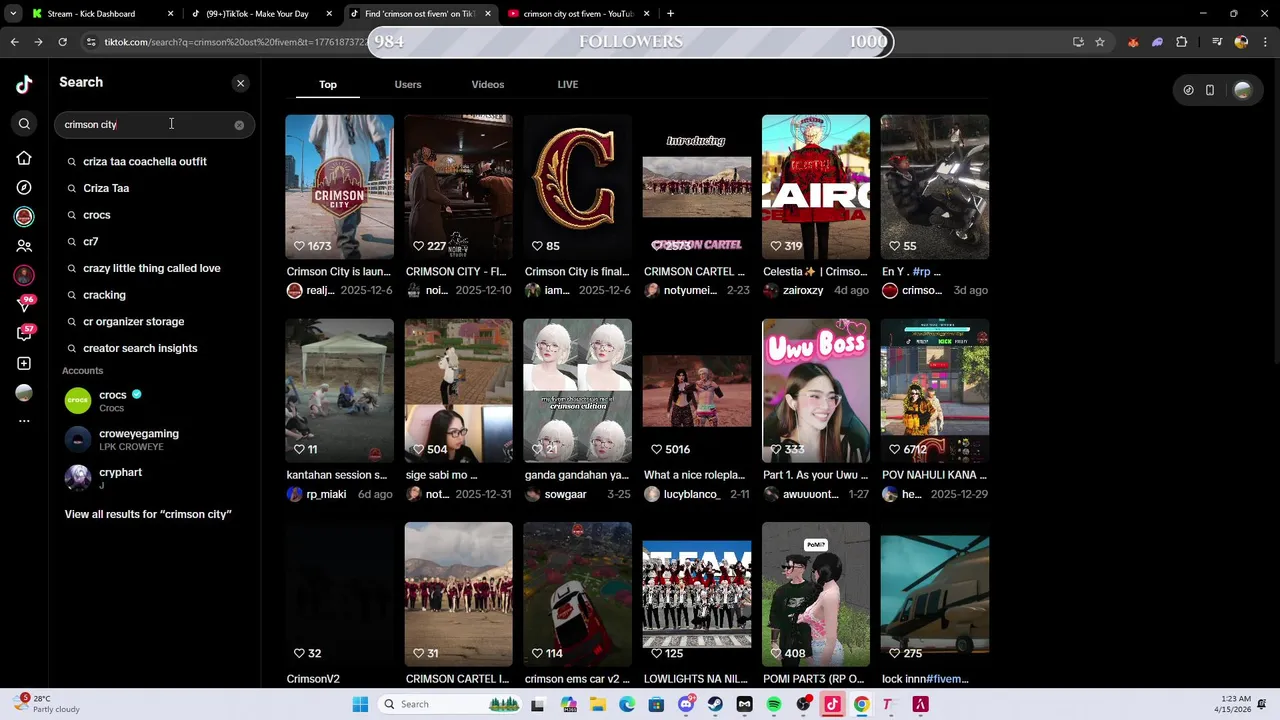Open the purple ghost extension
Image resolution: width=1280 pixels, height=720 pixels.
(x=1157, y=42)
